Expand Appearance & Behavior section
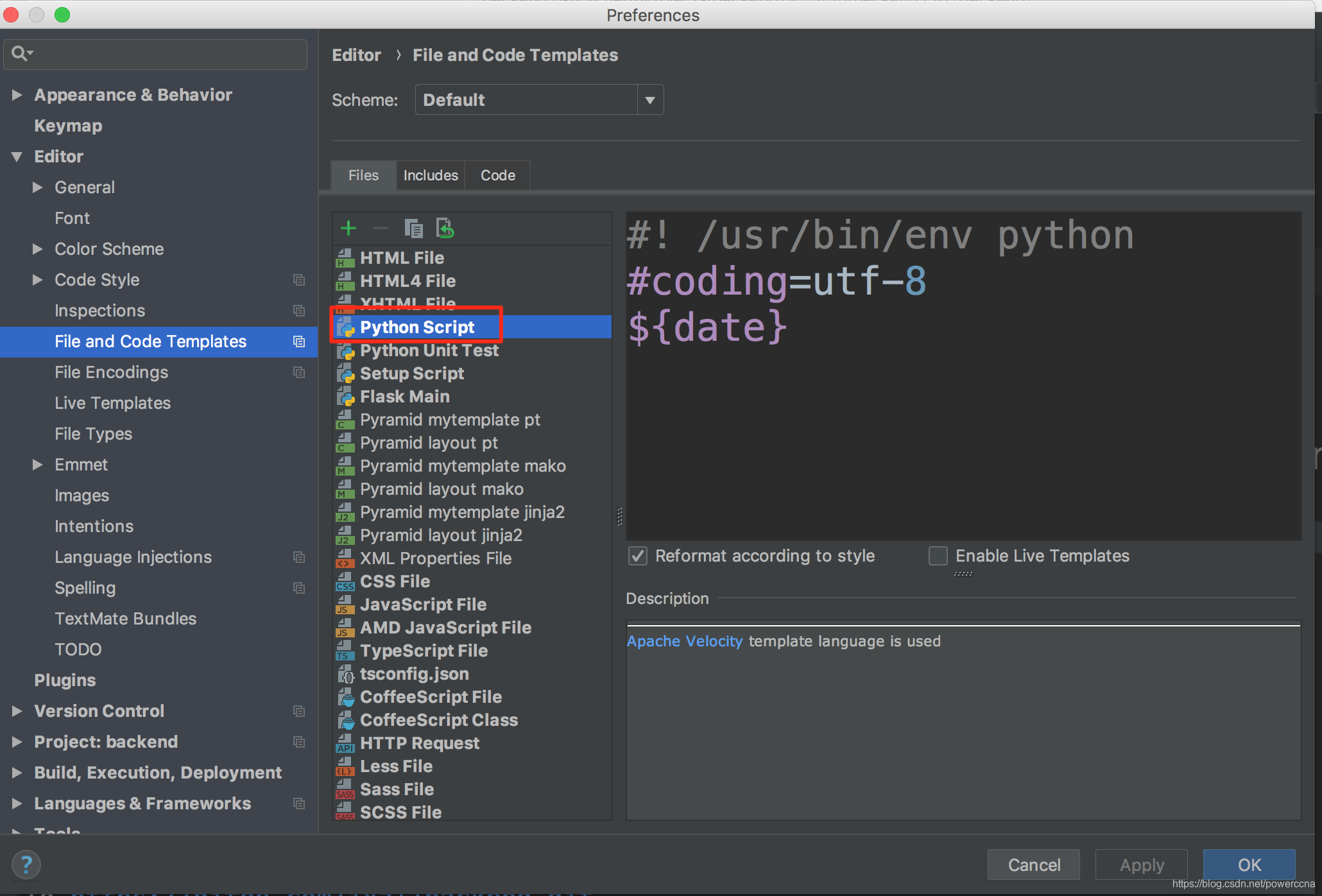The height and width of the screenshot is (896, 1322). tap(17, 95)
